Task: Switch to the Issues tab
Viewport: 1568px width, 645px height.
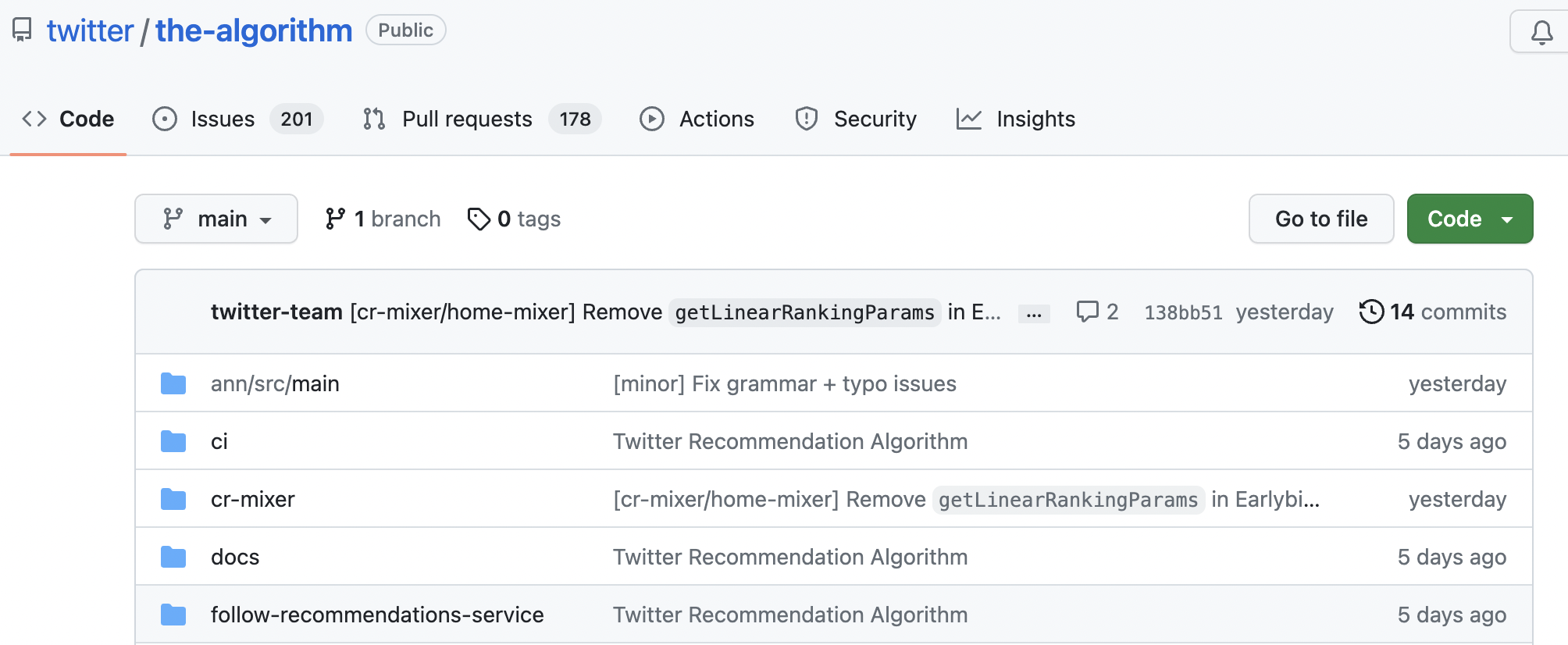Action: point(222,119)
